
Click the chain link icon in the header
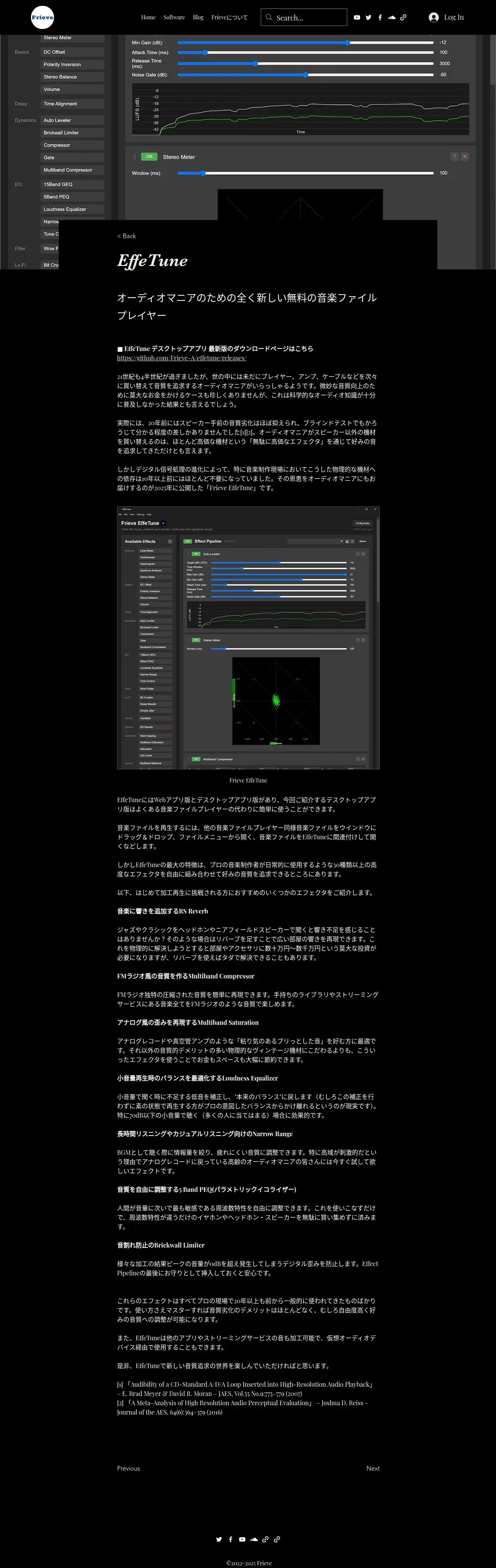coord(403,18)
